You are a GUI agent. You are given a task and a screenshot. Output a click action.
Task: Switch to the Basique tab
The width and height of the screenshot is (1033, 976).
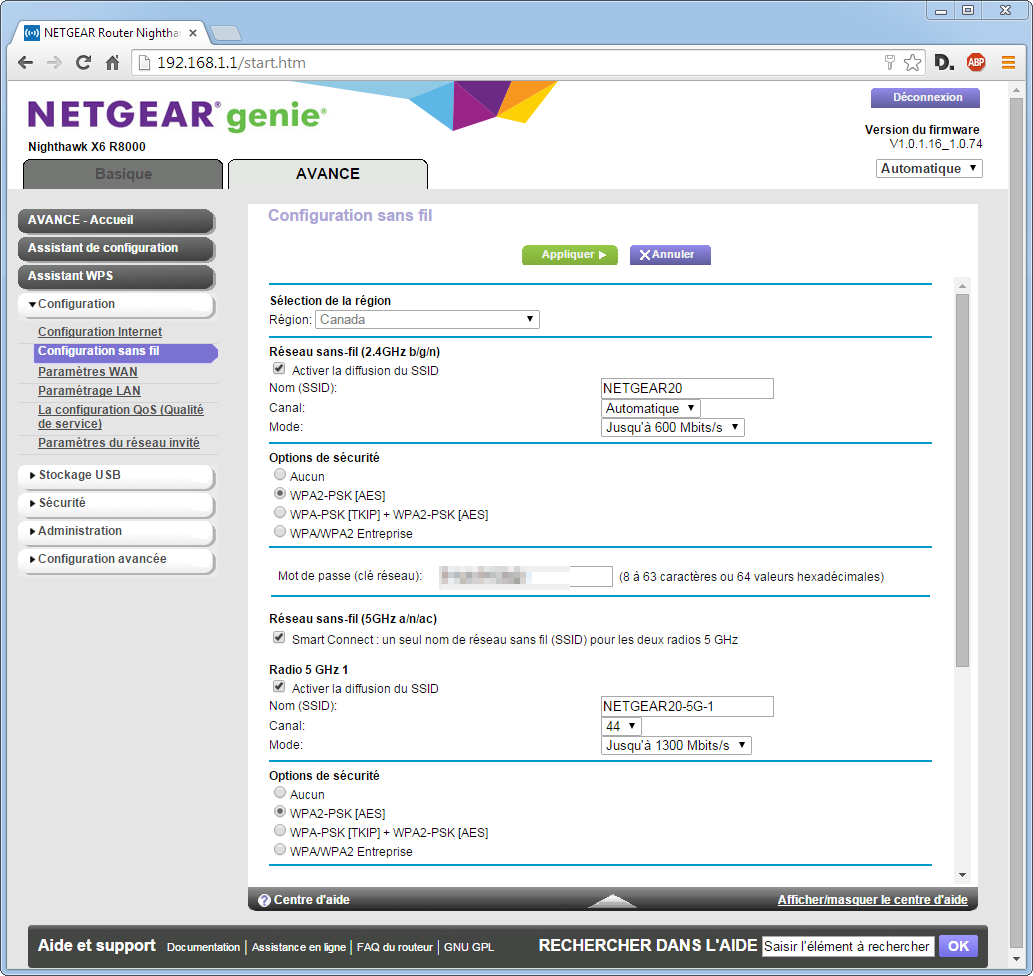123,174
